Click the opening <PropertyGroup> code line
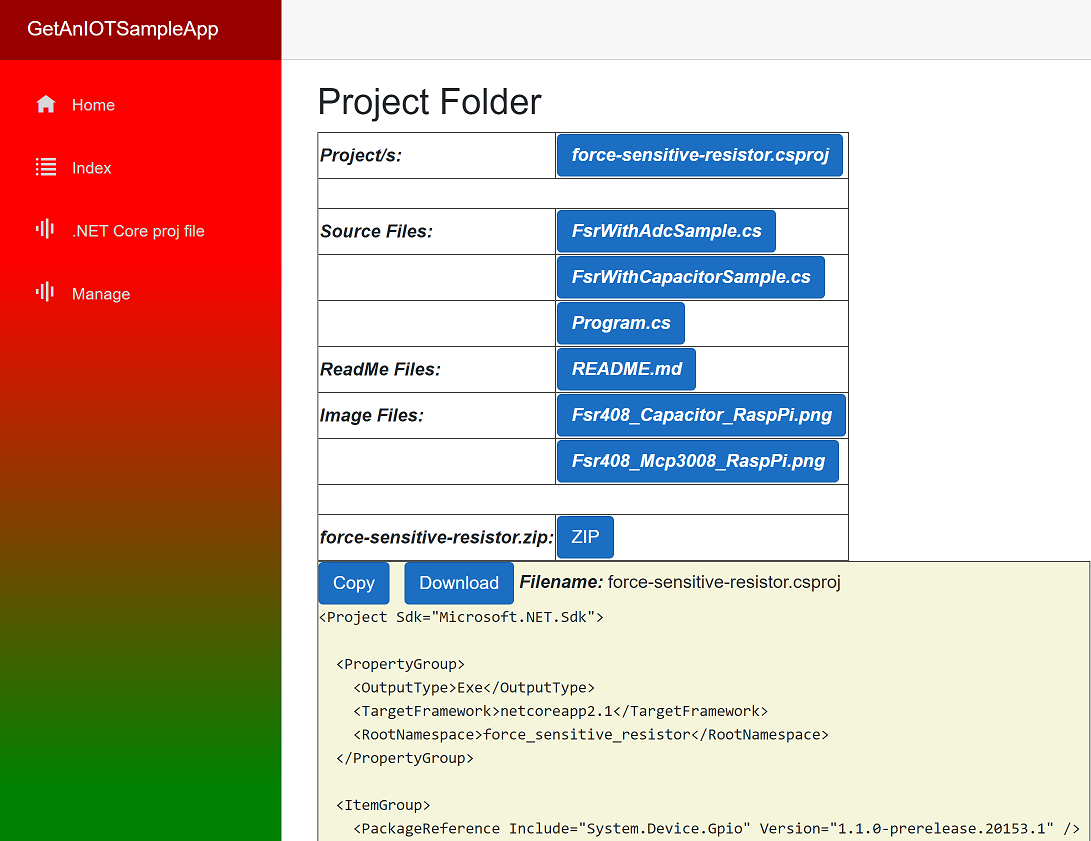 [400, 664]
